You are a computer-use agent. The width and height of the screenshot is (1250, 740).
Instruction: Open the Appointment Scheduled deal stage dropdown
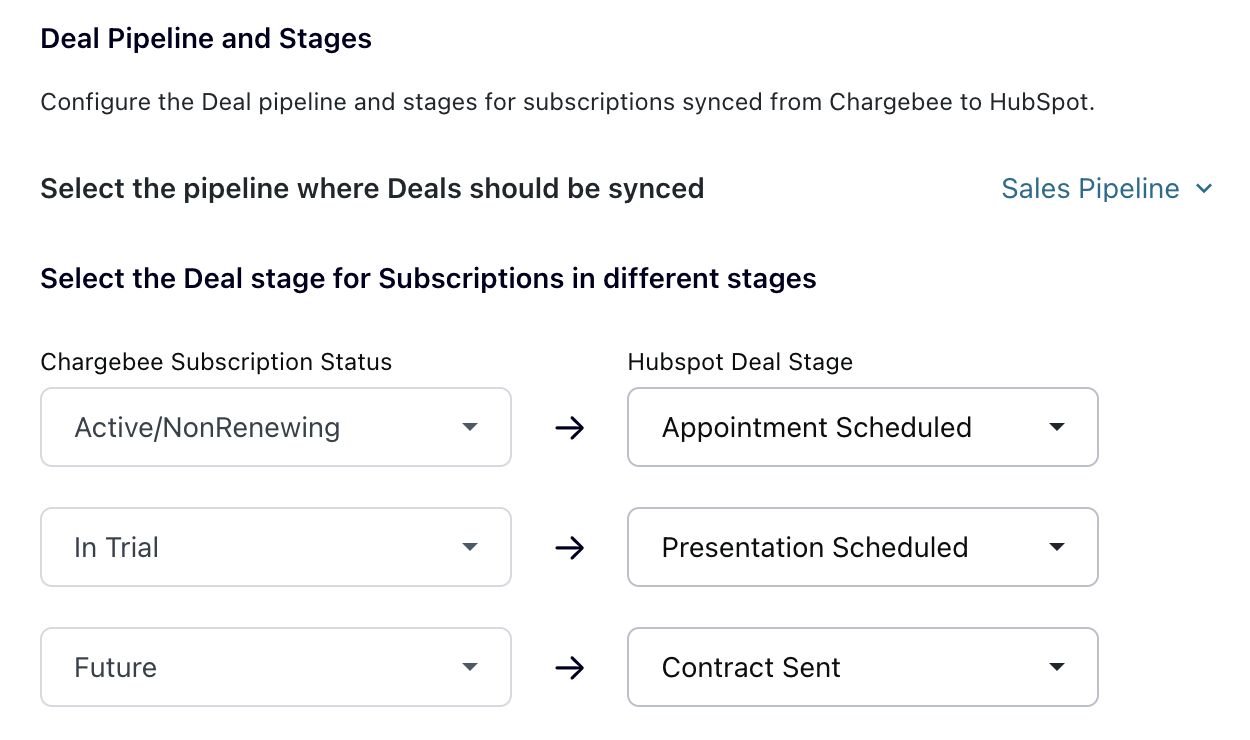(862, 428)
